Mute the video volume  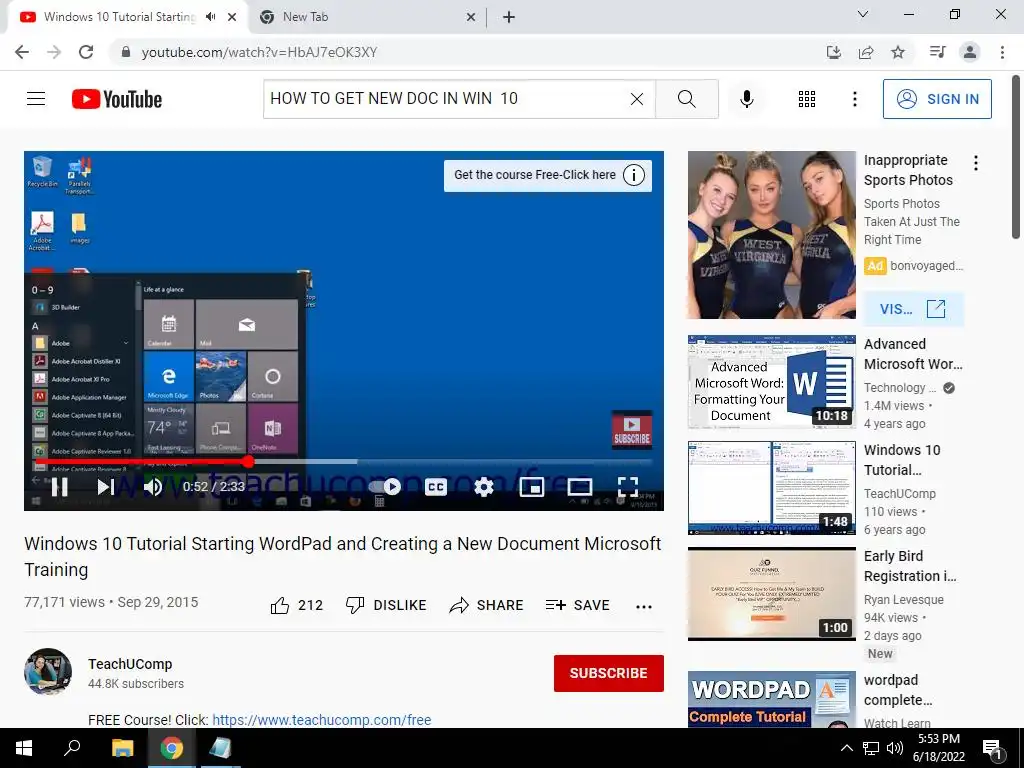[153, 487]
